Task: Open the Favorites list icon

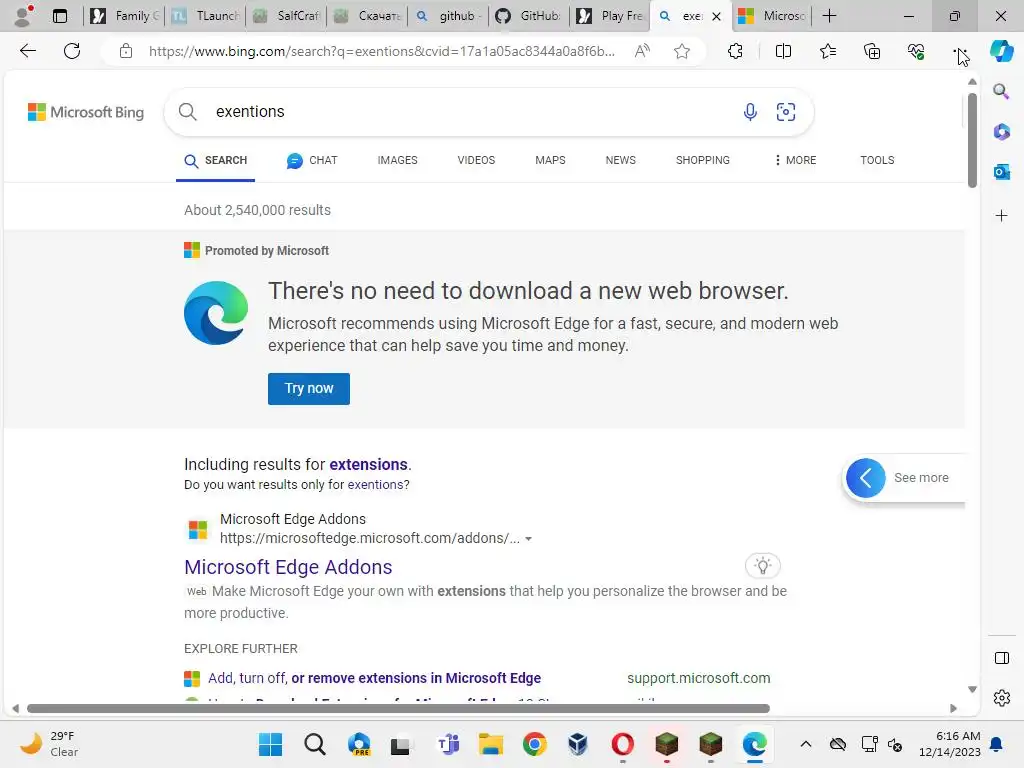Action: [x=827, y=51]
